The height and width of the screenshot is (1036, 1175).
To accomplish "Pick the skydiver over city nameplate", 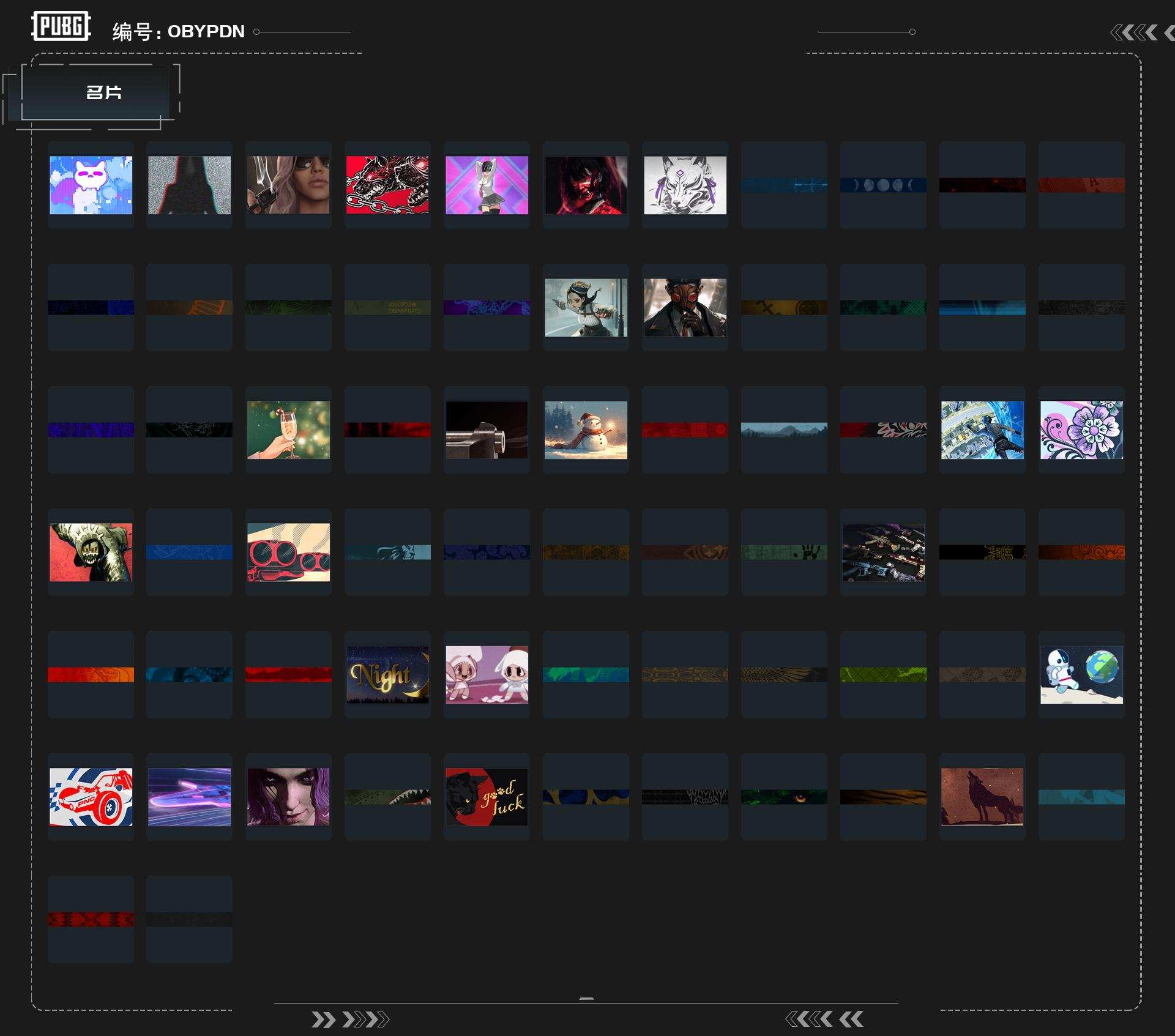I will click(982, 430).
